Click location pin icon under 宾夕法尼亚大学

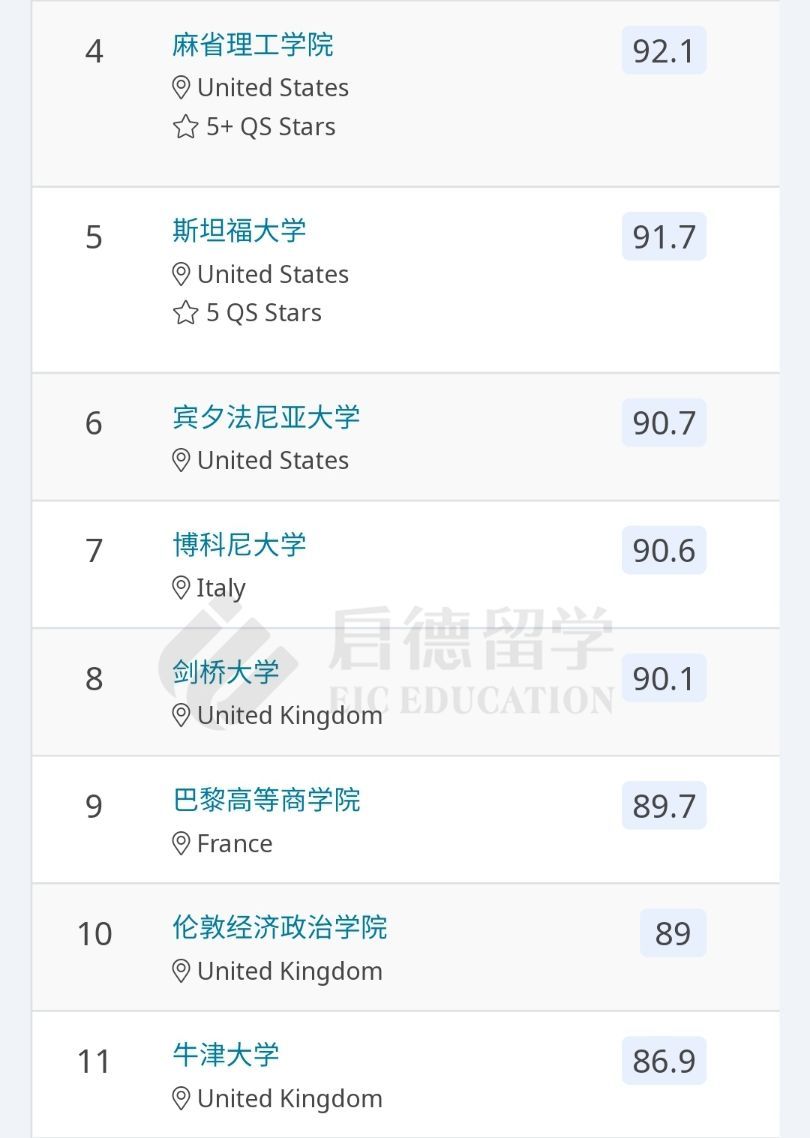coord(181,460)
